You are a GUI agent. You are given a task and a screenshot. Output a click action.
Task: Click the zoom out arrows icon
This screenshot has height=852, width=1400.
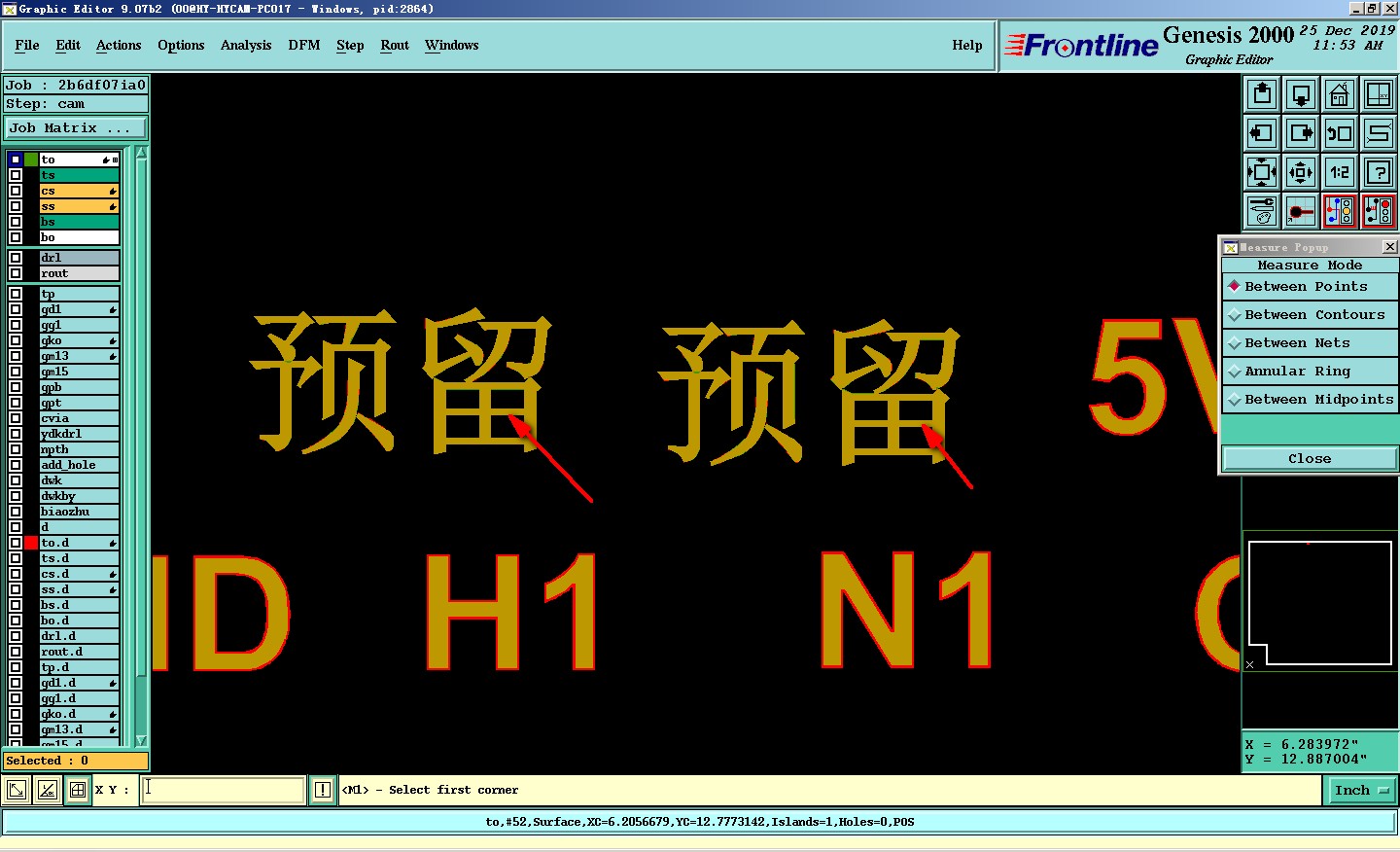click(x=1301, y=172)
